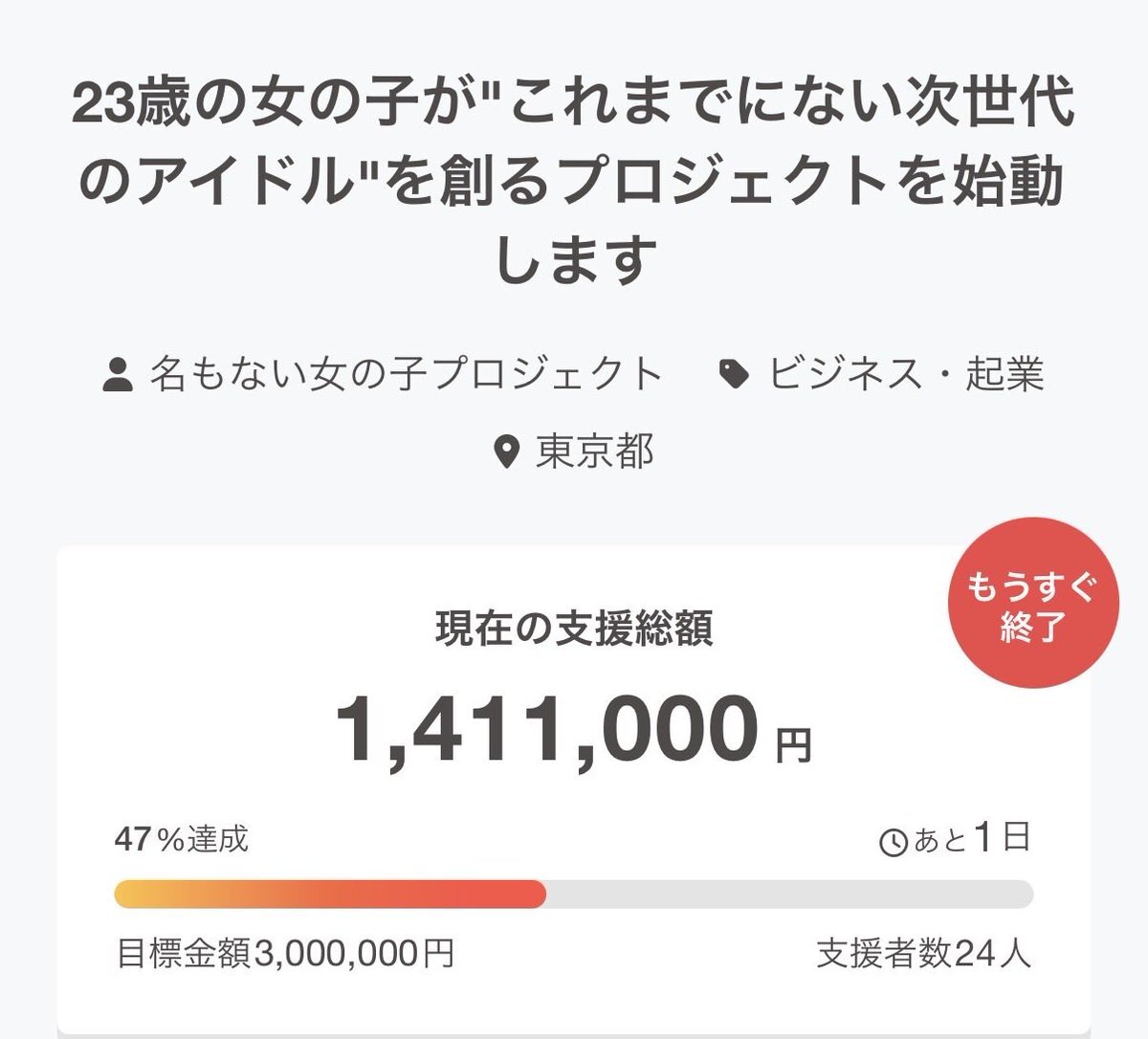Viewport: 1148px width, 1039px height.
Task: Click the tag icon beside the category
Action: click(734, 375)
